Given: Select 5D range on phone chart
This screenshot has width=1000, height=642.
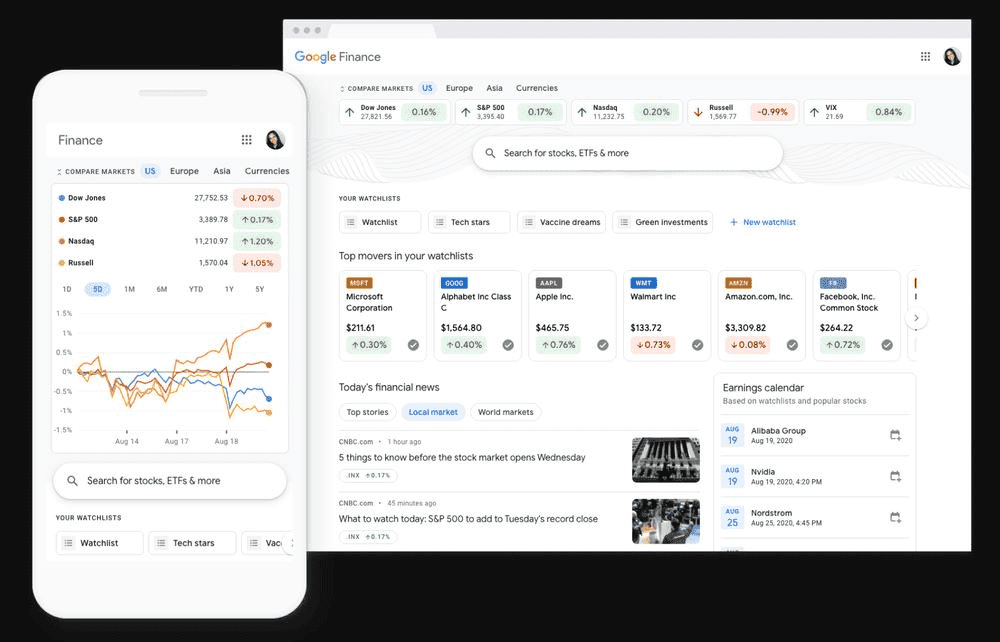Looking at the screenshot, I should click(x=98, y=289).
